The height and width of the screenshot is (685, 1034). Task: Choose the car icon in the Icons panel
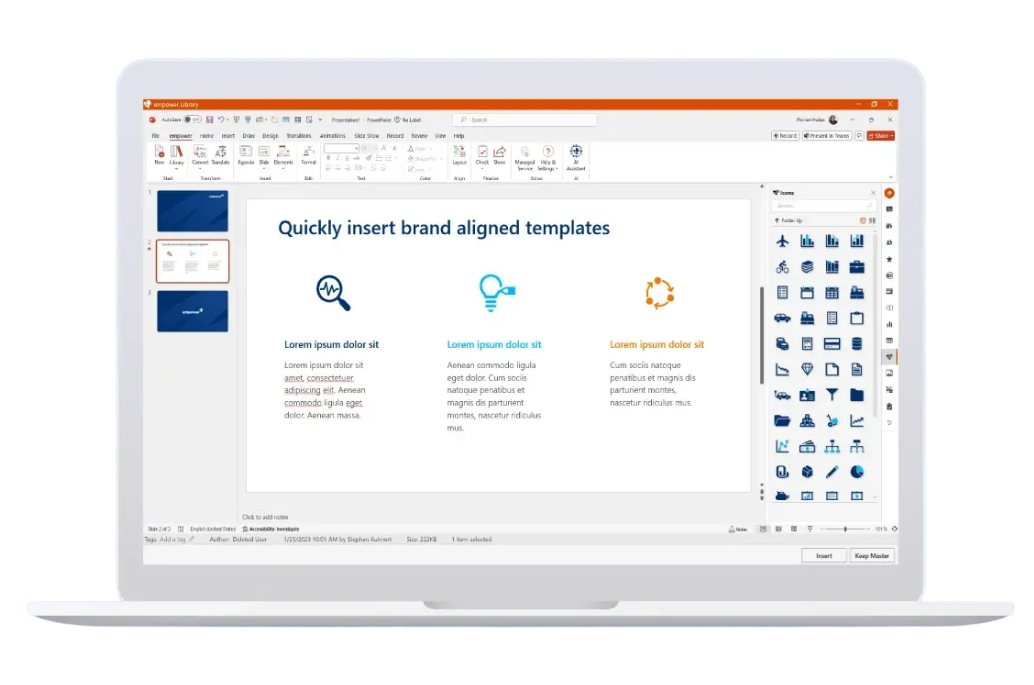tap(782, 318)
